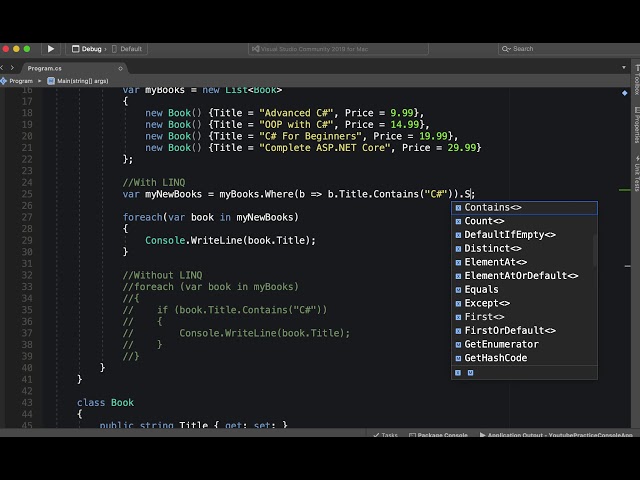
Task: Select Distinct<> from the completion list
Action: click(x=524, y=249)
